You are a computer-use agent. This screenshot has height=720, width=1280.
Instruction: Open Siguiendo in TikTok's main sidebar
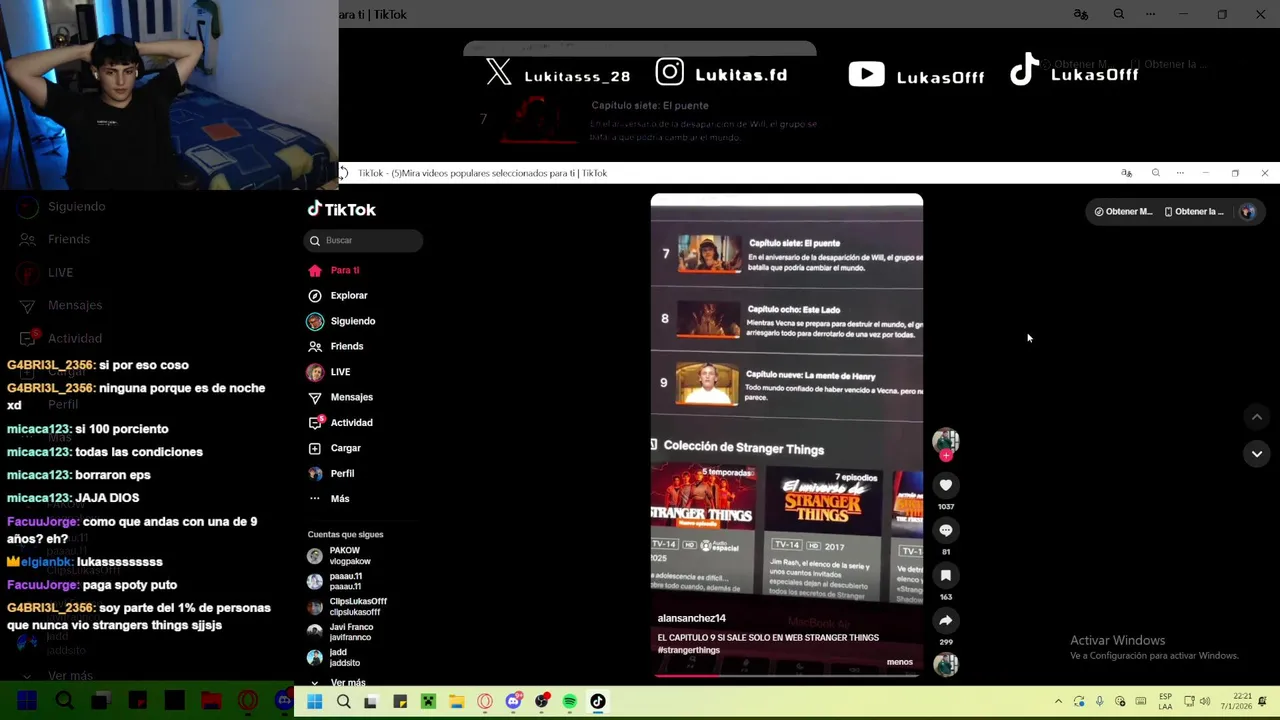[342, 321]
